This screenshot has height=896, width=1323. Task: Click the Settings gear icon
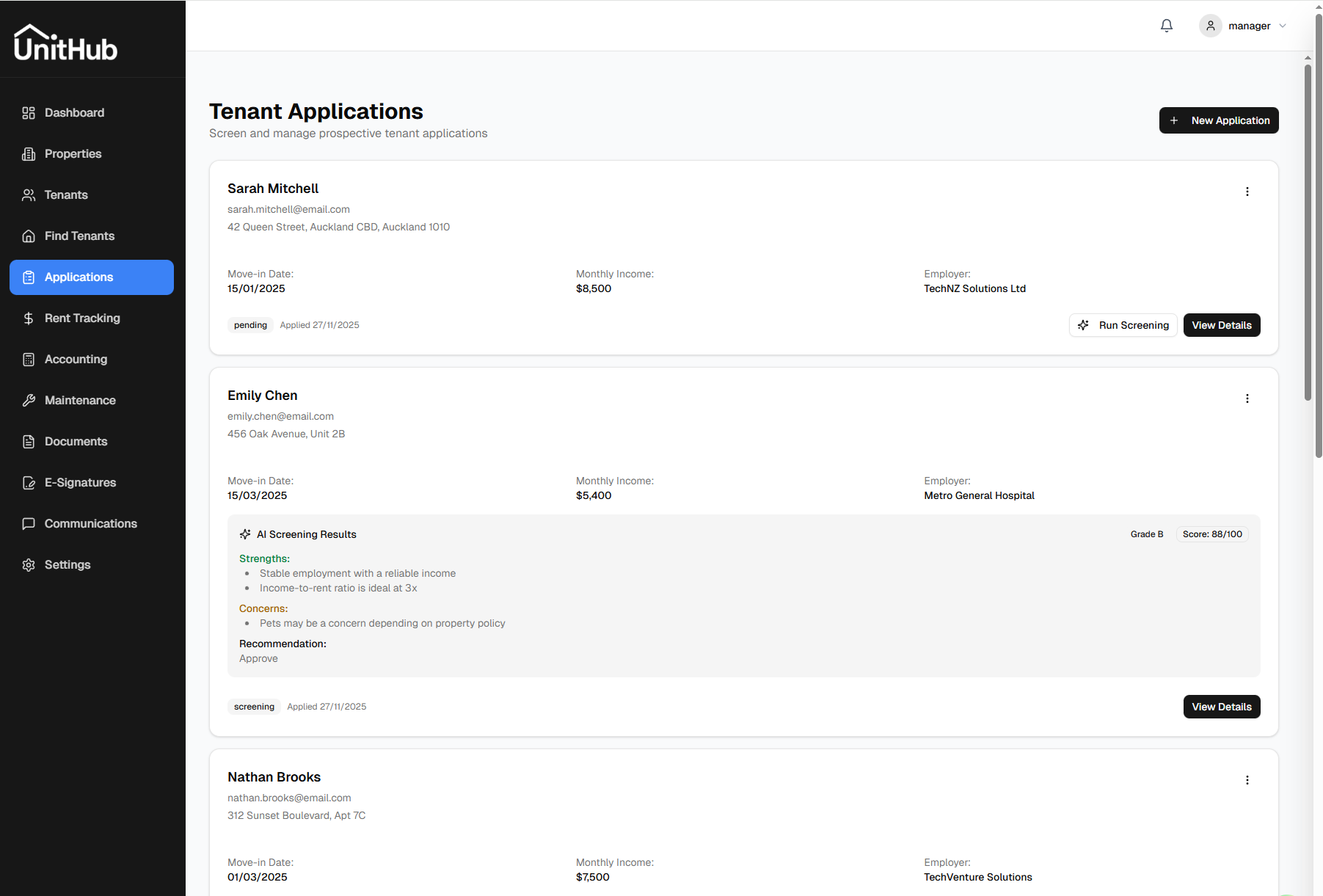29,565
